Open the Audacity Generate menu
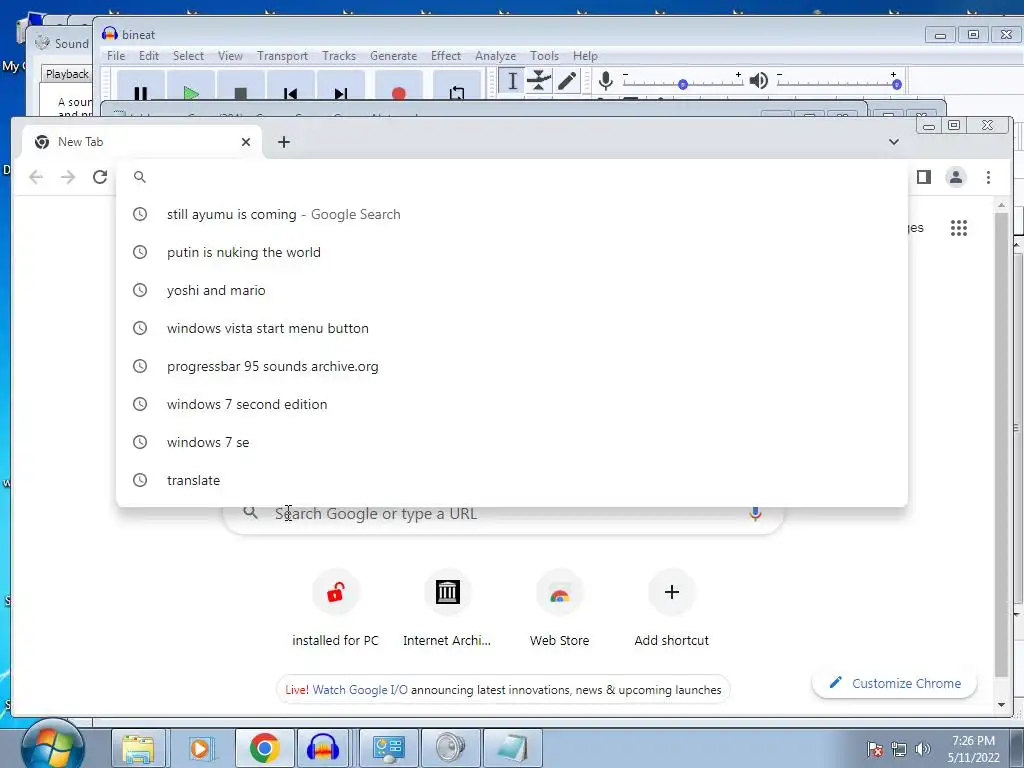1024x768 pixels. tap(393, 56)
